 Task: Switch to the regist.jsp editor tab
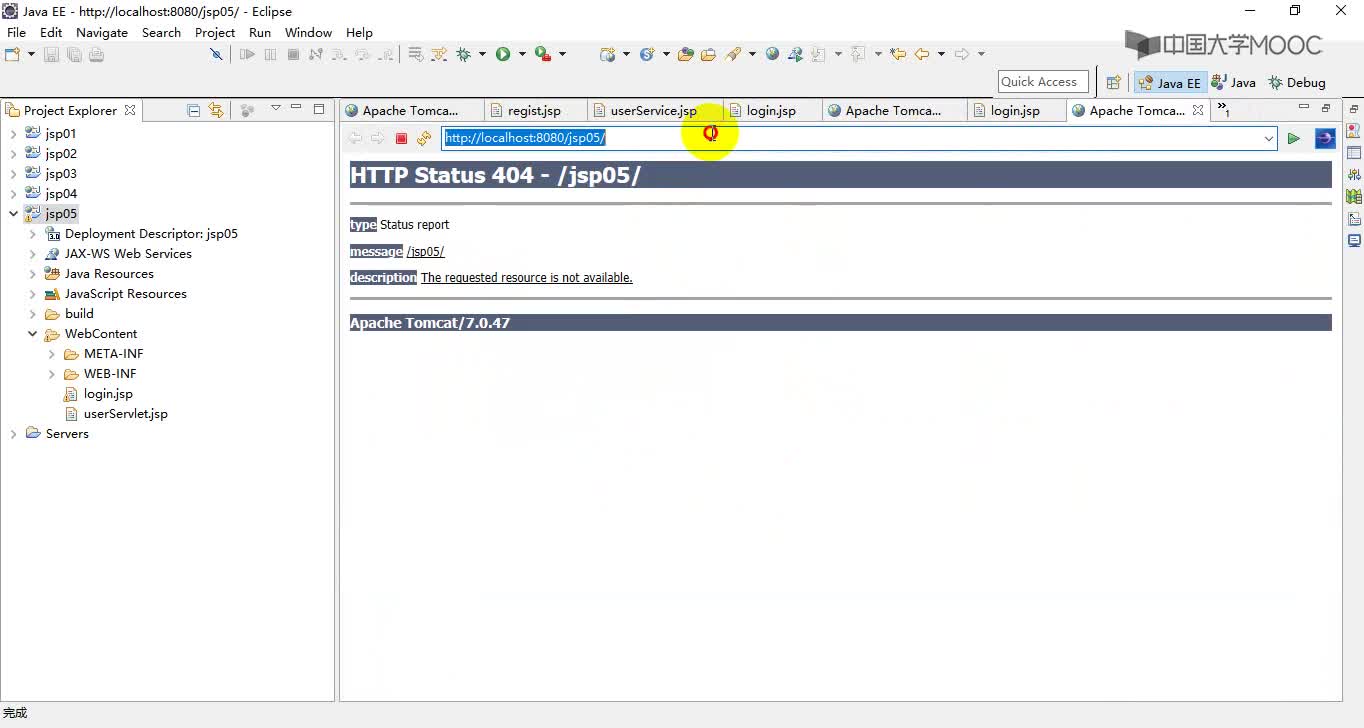click(534, 110)
